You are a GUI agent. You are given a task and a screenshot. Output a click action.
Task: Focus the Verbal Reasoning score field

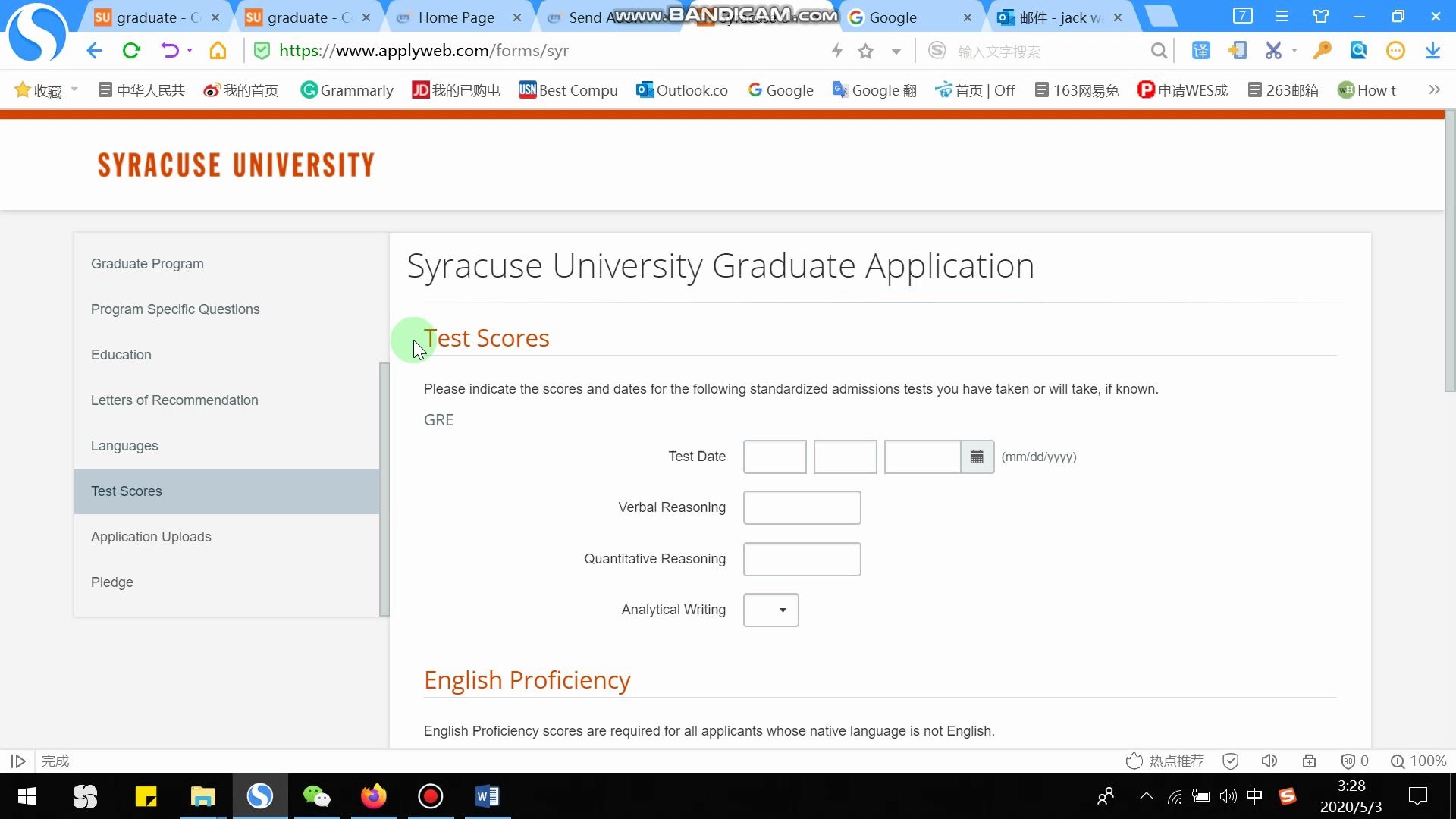[802, 507]
